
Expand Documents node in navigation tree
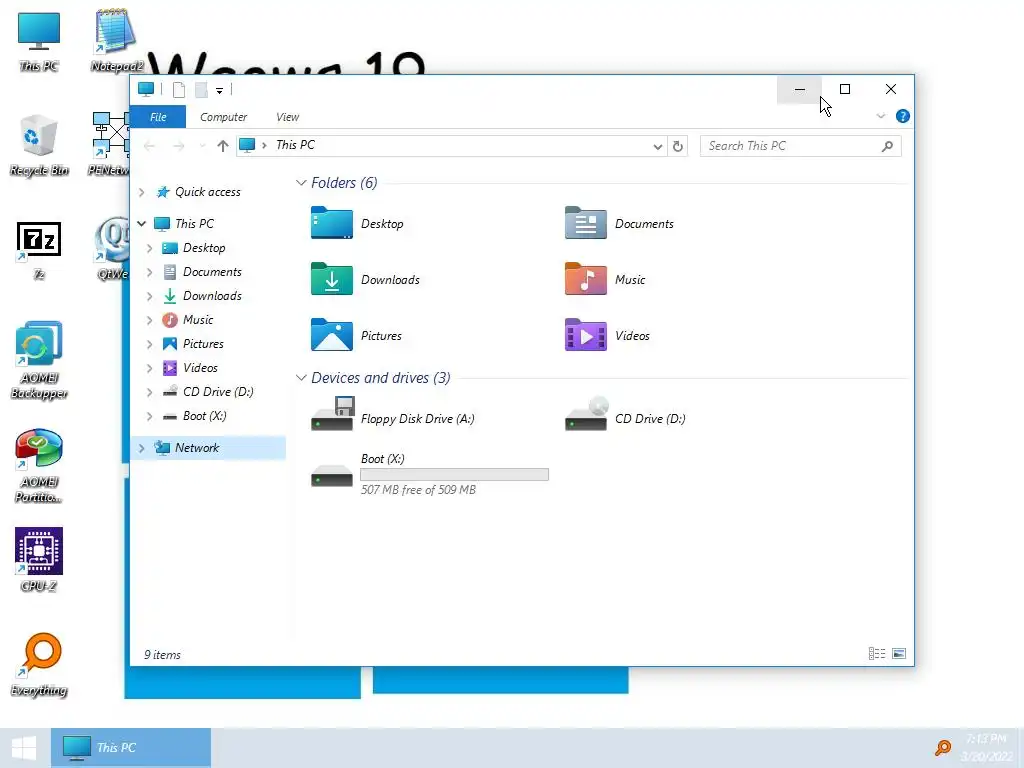(150, 272)
